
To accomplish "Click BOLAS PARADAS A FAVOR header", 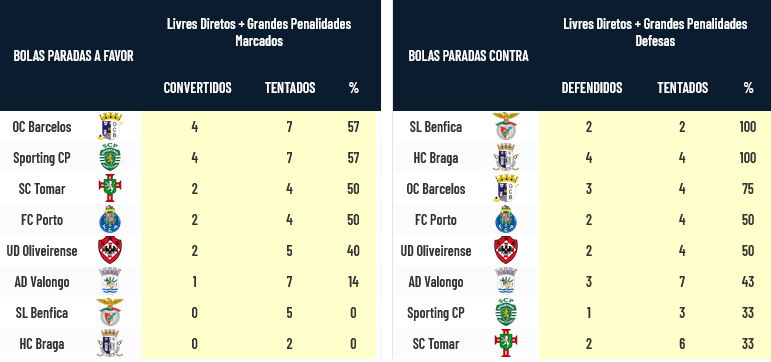I will pos(73,56).
